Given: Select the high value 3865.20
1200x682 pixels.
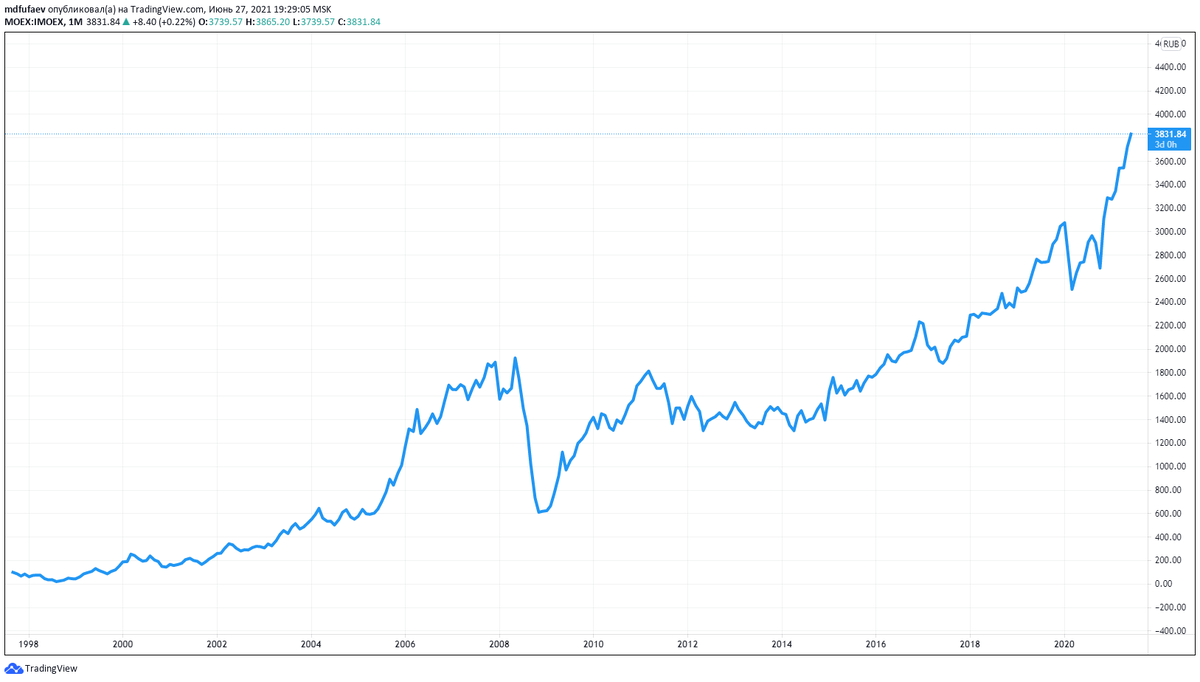Looking at the screenshot, I should pyautogui.click(x=272, y=22).
